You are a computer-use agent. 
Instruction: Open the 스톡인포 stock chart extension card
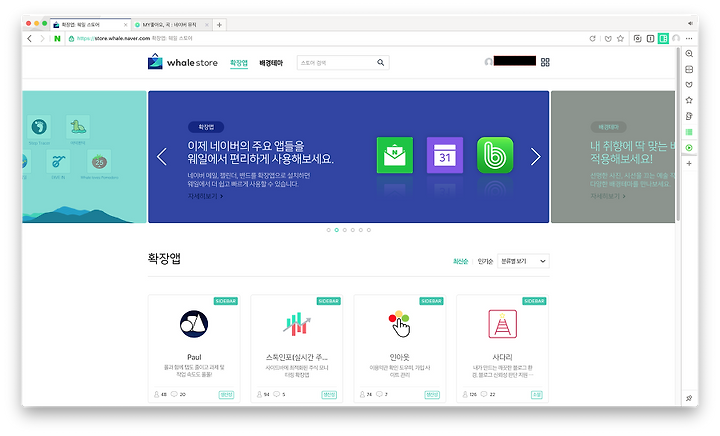297,349
